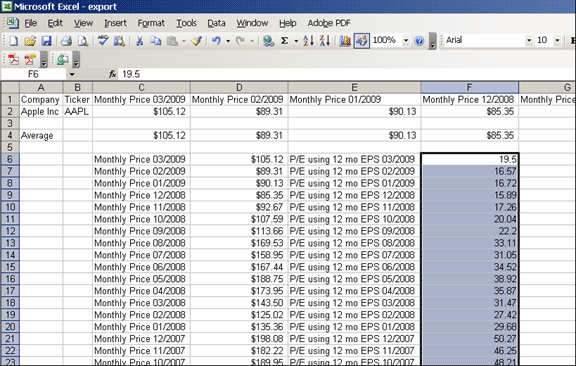Select cell showing $198.08
Image resolution: width=576 pixels, height=366 pixels.
click(x=239, y=338)
